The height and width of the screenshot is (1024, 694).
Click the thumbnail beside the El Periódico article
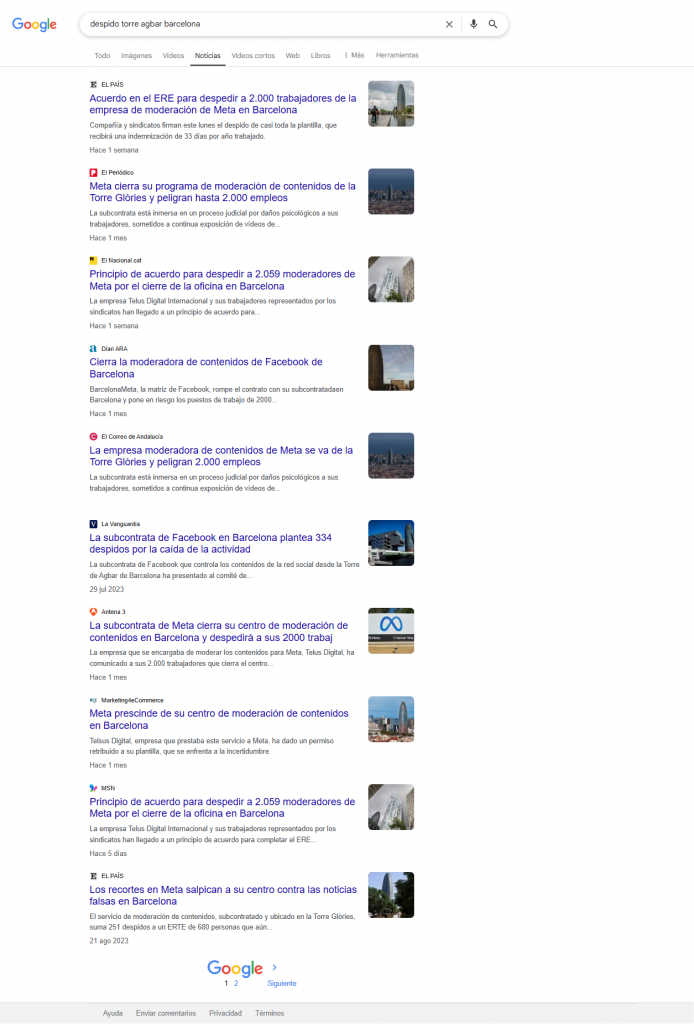pos(391,191)
